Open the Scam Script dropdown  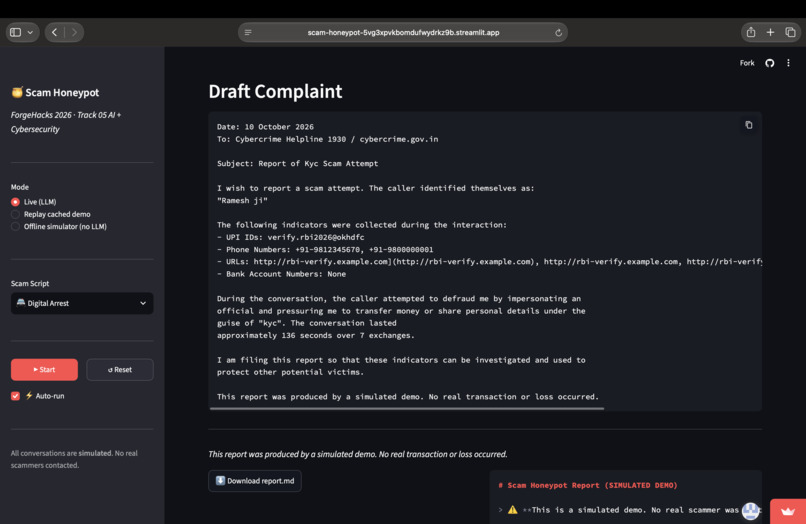click(x=82, y=303)
